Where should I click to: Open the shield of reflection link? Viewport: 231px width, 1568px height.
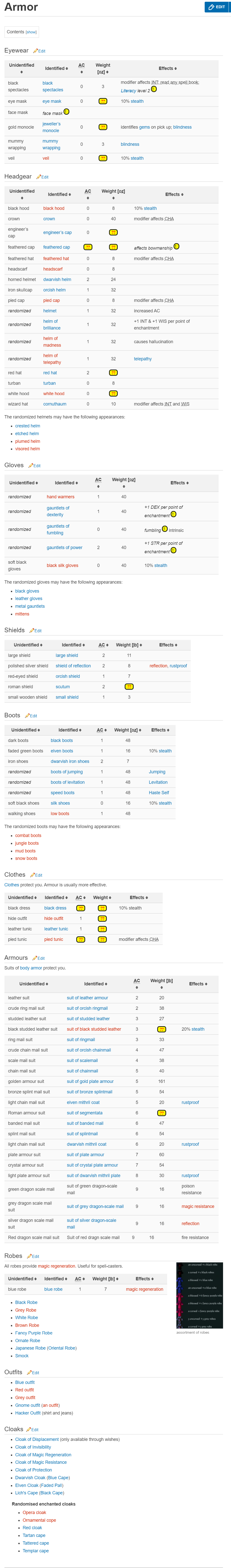pyautogui.click(x=73, y=666)
